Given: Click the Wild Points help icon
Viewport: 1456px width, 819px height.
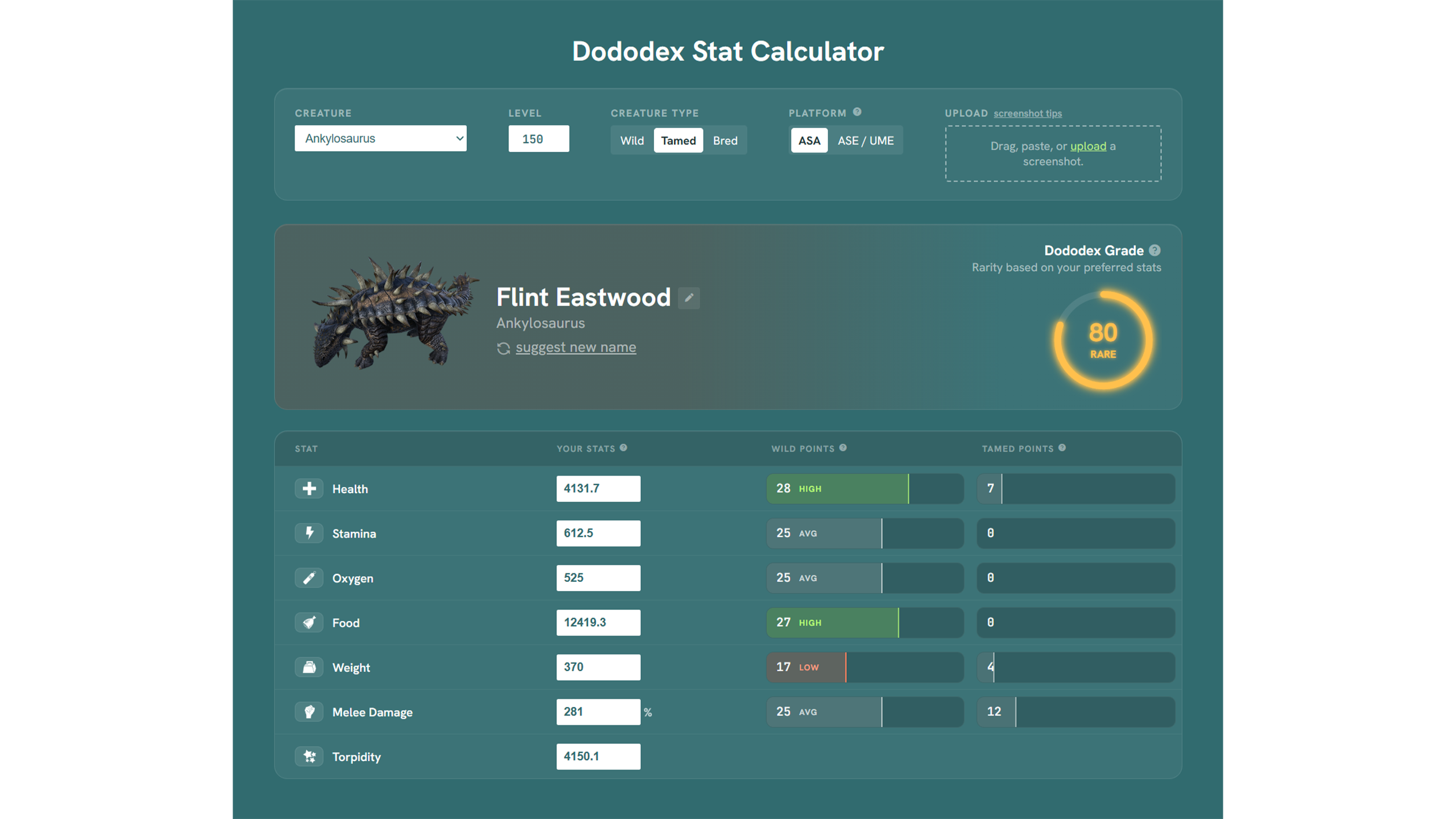Looking at the screenshot, I should [x=843, y=448].
